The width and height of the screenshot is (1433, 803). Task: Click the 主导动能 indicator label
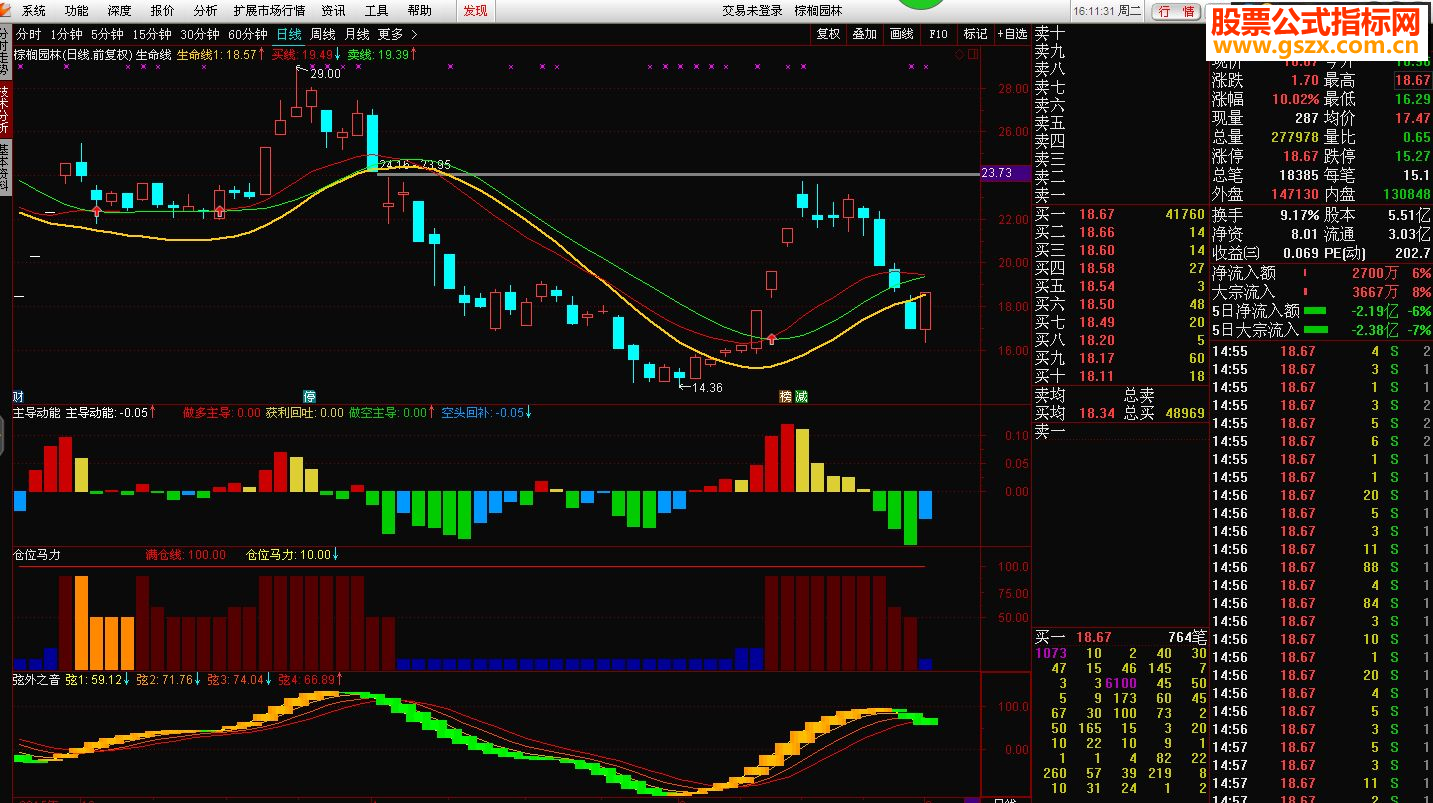tap(36, 412)
